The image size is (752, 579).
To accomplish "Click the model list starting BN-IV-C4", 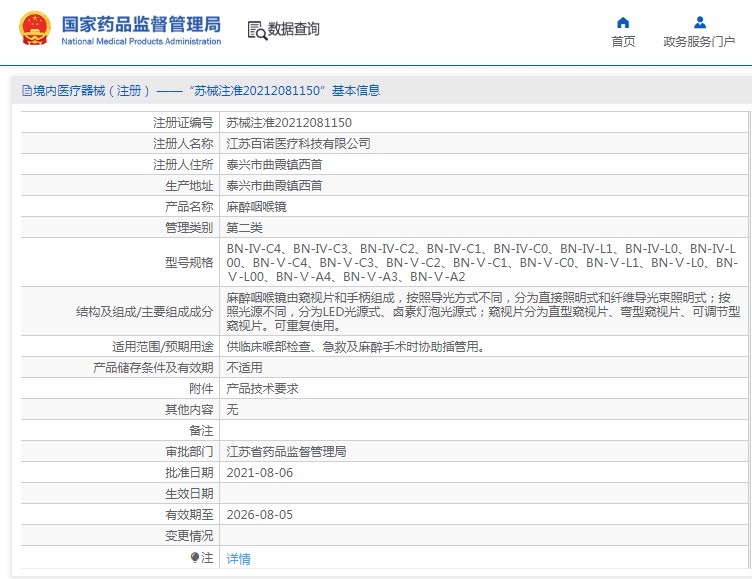I will pyautogui.click(x=482, y=262).
